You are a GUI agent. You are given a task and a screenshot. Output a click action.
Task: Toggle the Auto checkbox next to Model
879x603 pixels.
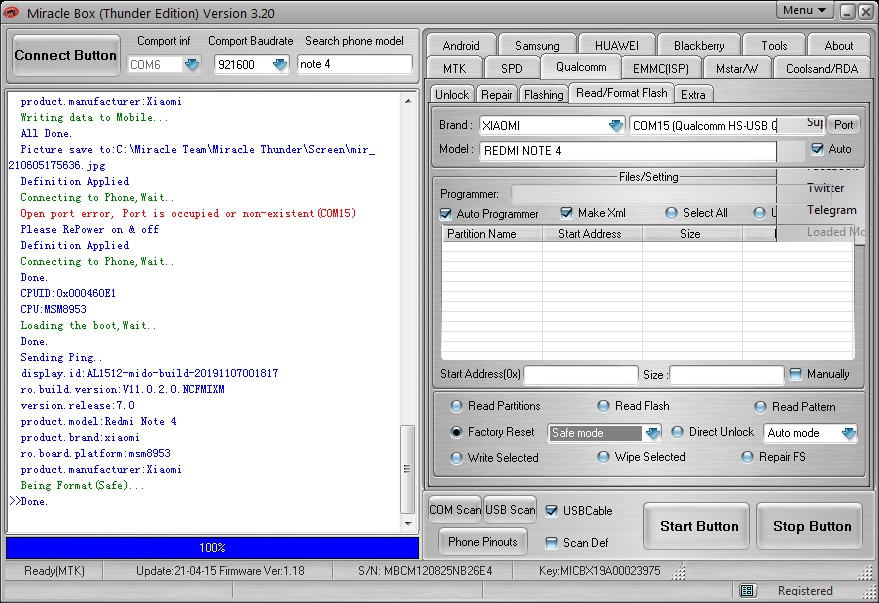818,149
